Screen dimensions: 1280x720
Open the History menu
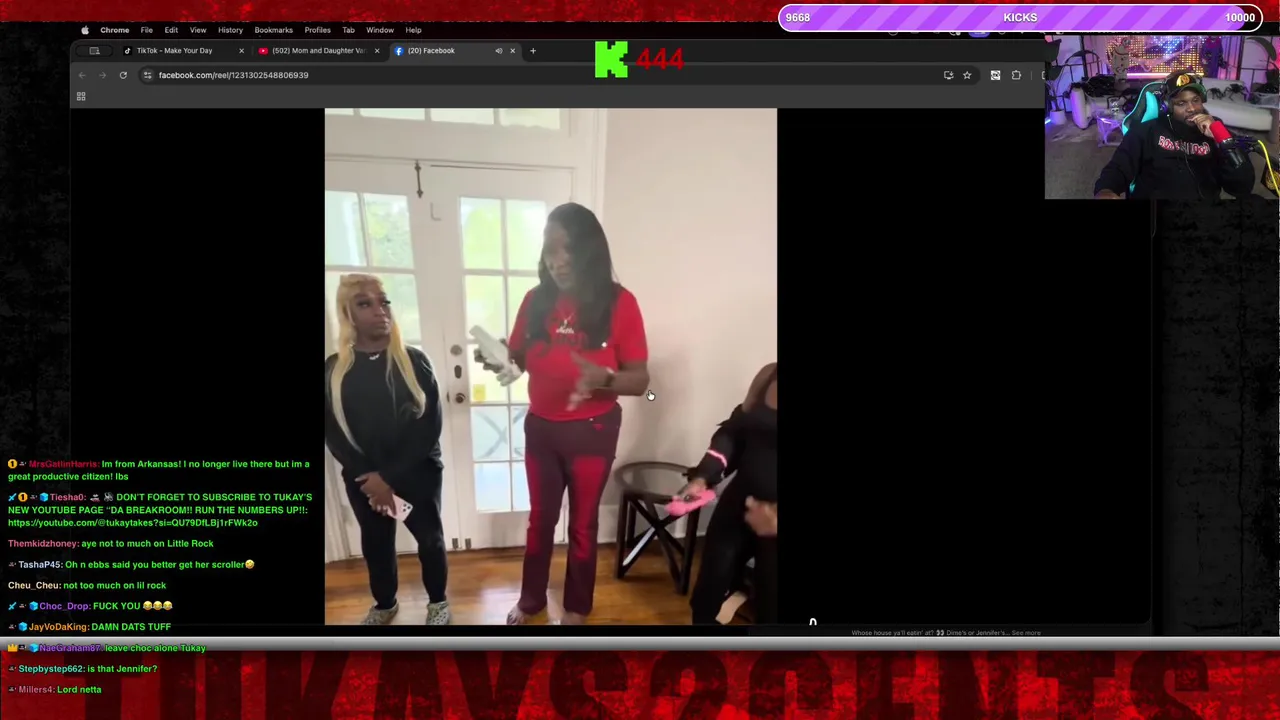pos(230,30)
